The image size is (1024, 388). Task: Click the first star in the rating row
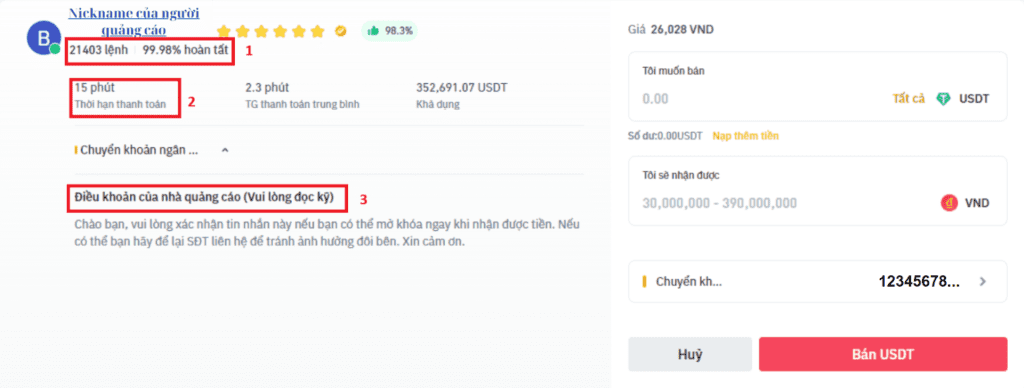(224, 31)
